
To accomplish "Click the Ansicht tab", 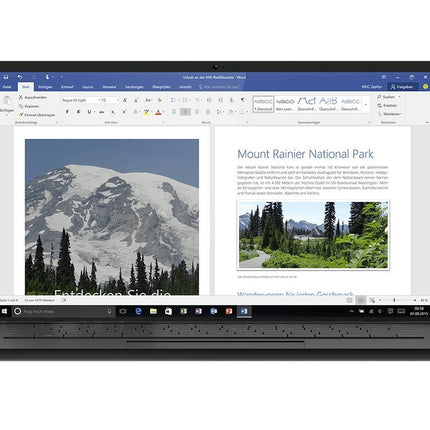I will (x=185, y=87).
